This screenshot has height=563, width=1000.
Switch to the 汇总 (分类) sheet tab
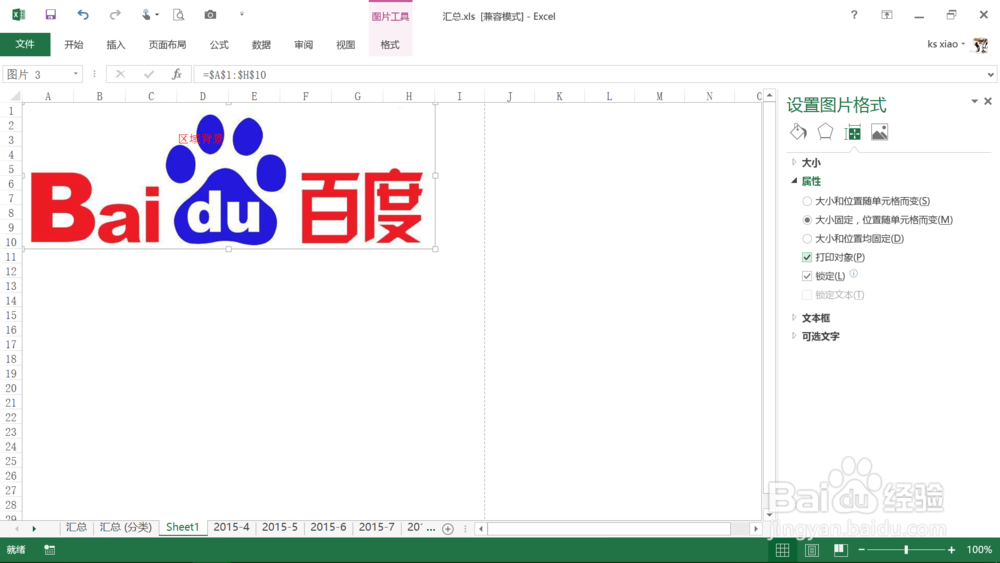pyautogui.click(x=126, y=527)
